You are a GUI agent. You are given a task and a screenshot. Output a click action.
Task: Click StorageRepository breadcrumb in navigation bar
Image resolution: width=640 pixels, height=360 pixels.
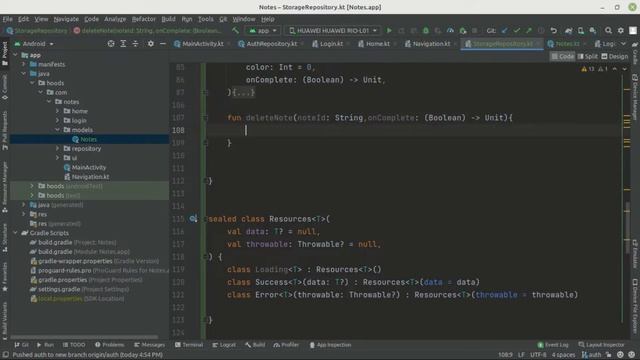[x=37, y=31]
